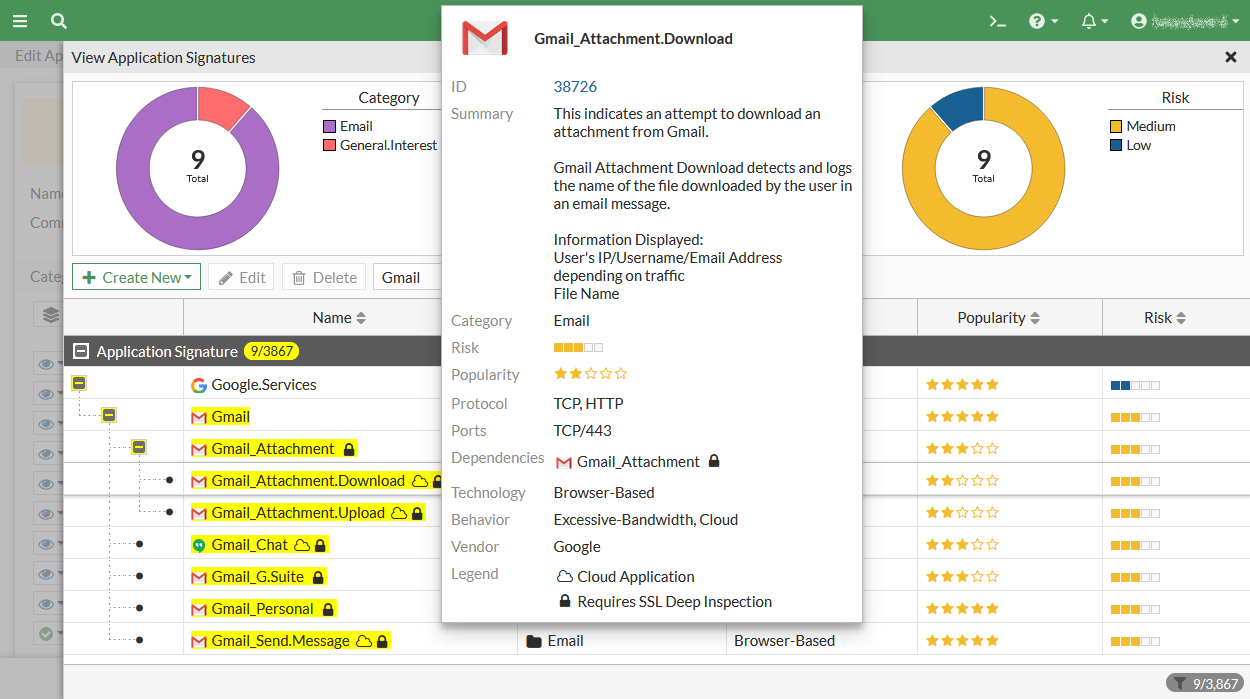Image resolution: width=1250 pixels, height=699 pixels.
Task: Click Requires SSL Deep Inspection lock icon
Action: (x=565, y=602)
